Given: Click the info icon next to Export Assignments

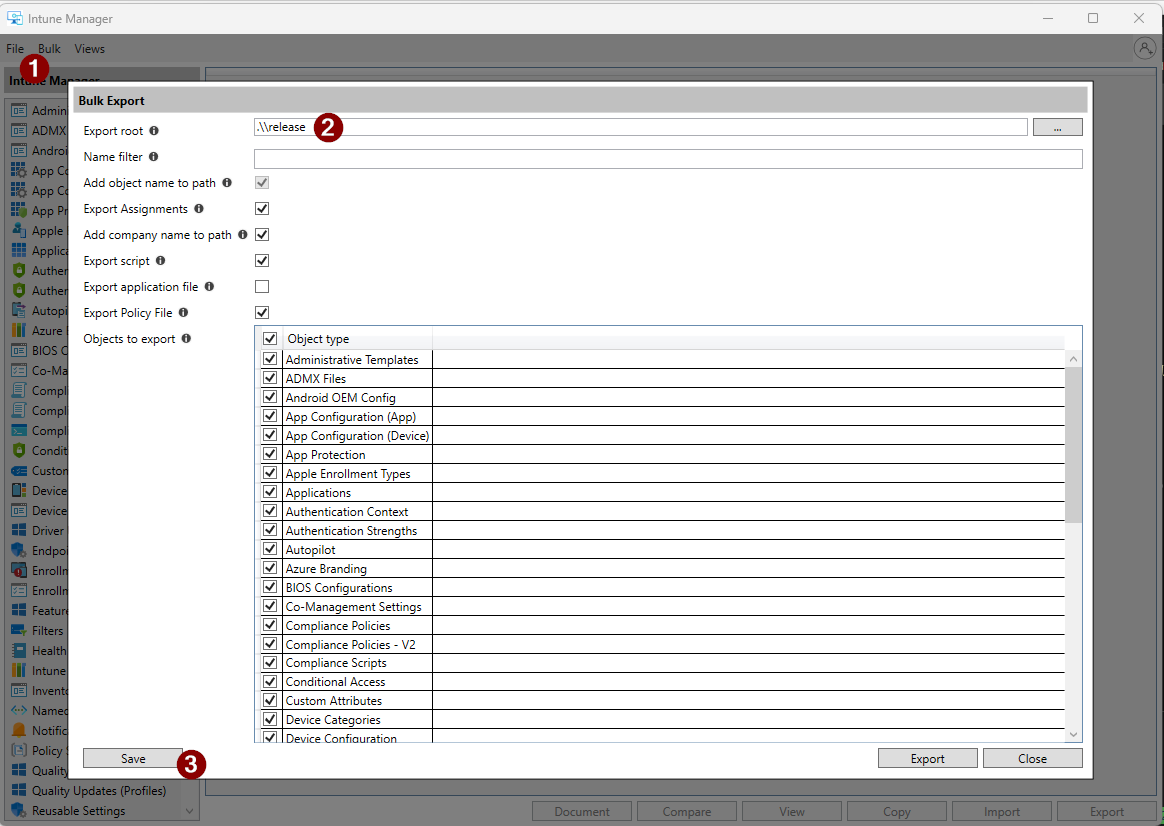Looking at the screenshot, I should 198,209.
